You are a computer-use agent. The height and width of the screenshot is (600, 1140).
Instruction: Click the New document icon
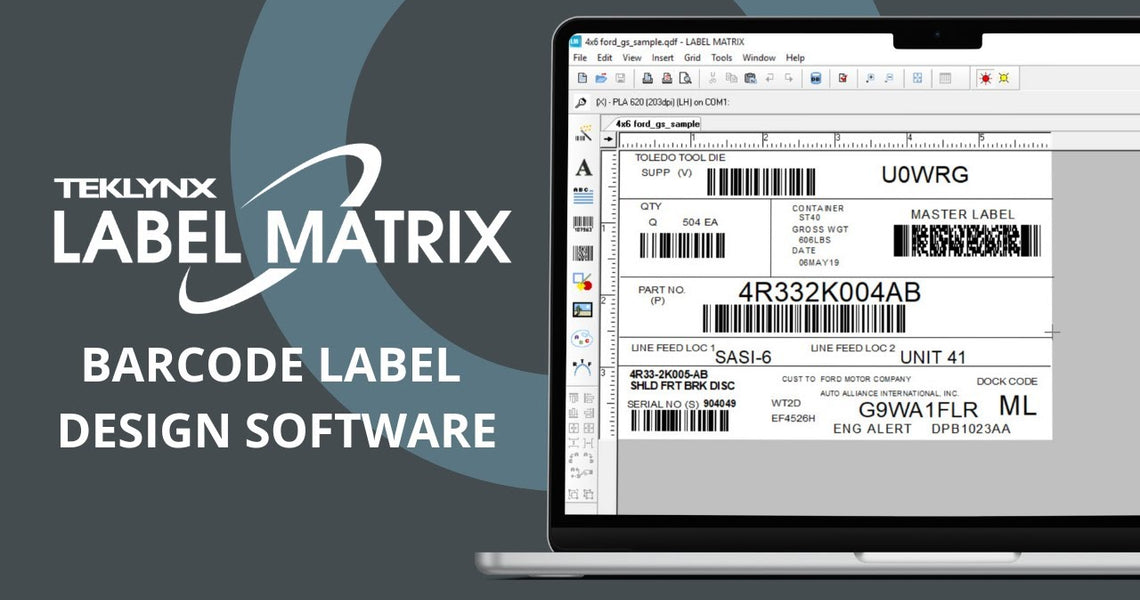(x=582, y=78)
